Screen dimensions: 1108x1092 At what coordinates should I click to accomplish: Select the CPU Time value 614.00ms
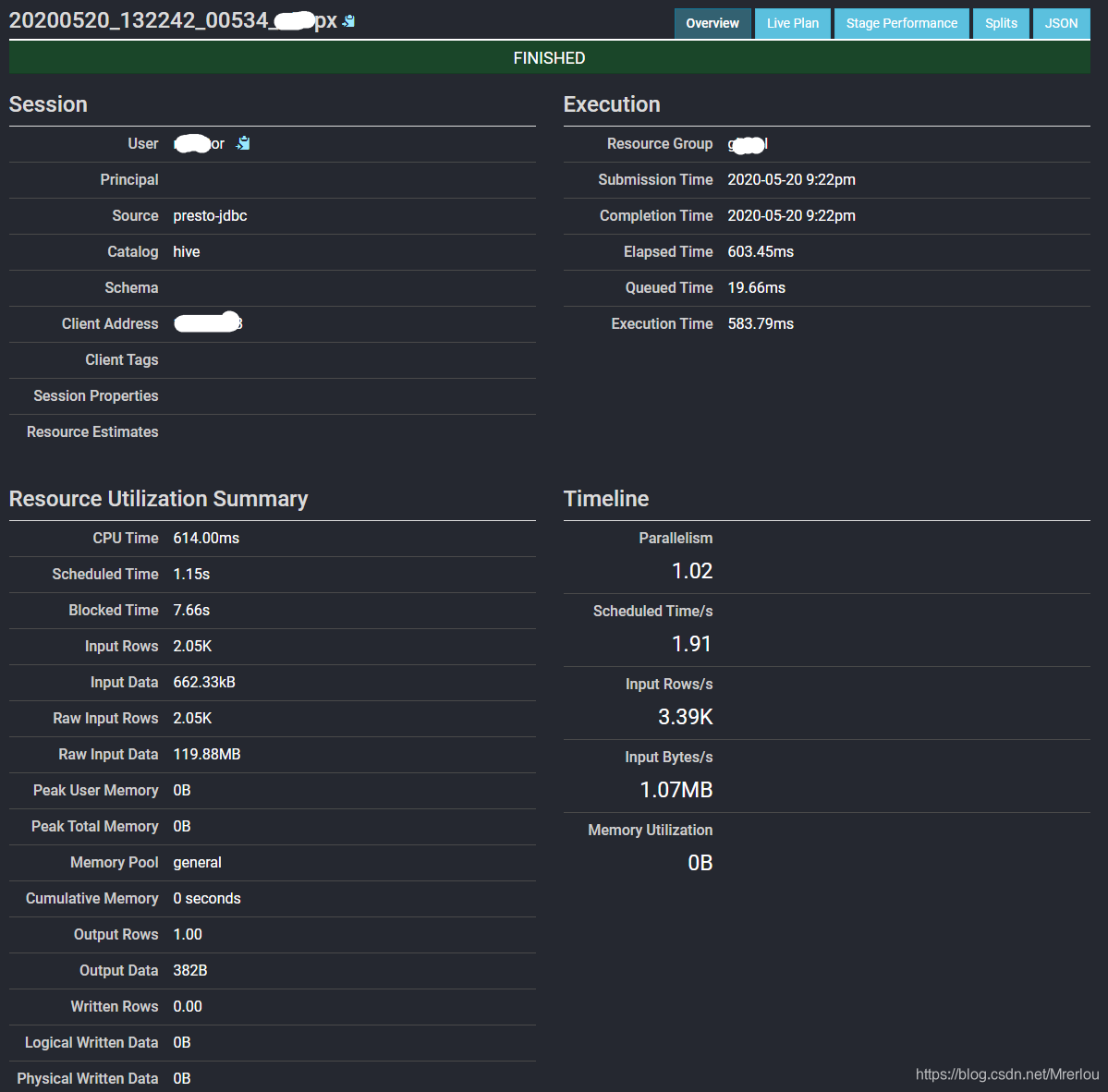[206, 539]
